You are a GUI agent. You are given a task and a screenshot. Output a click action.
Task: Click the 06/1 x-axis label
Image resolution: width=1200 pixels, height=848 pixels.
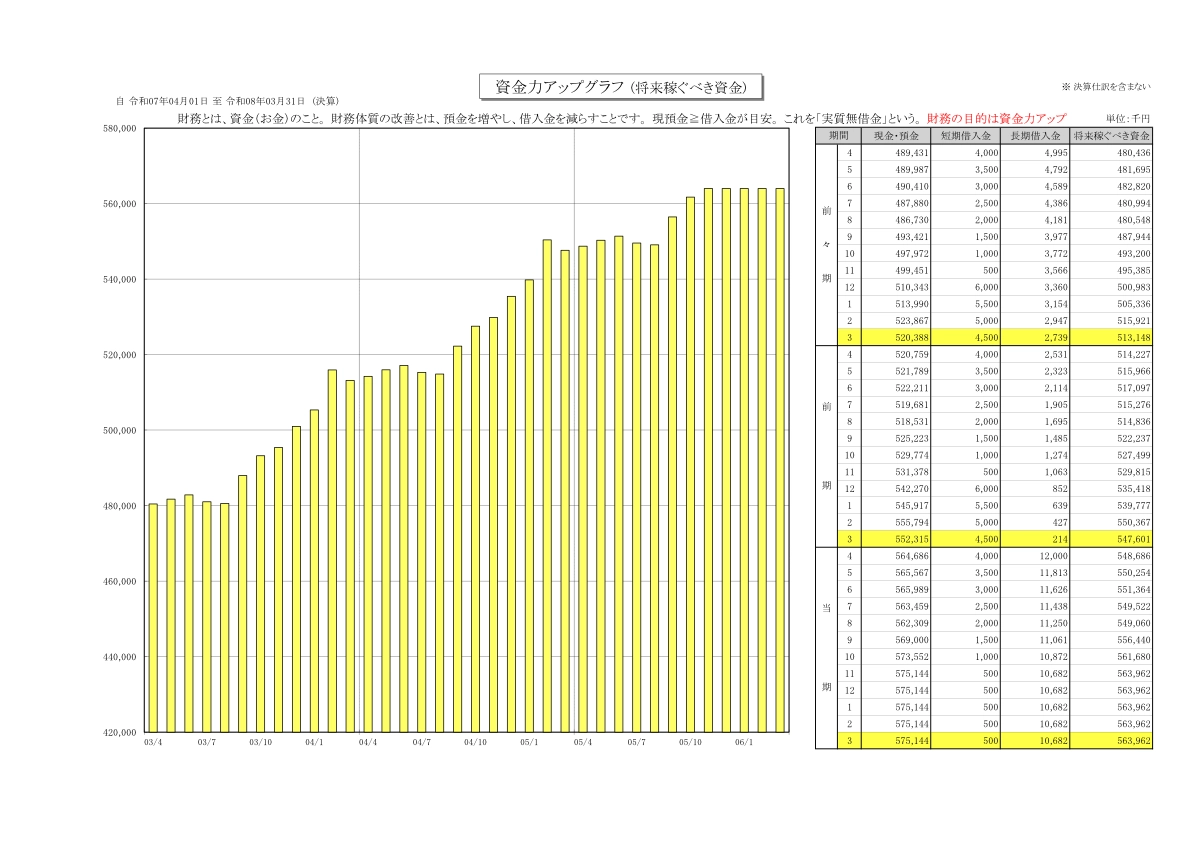[744, 743]
